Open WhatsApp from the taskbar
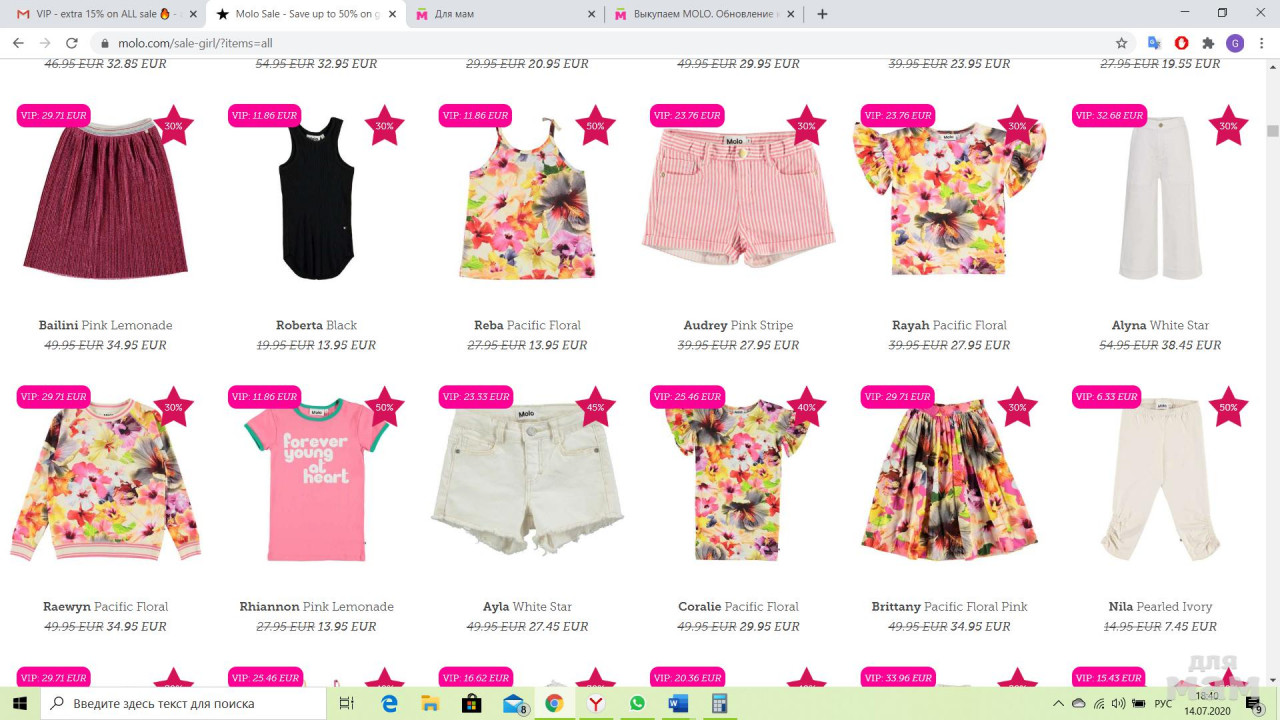Screen dimensions: 1280x720 tap(637, 704)
